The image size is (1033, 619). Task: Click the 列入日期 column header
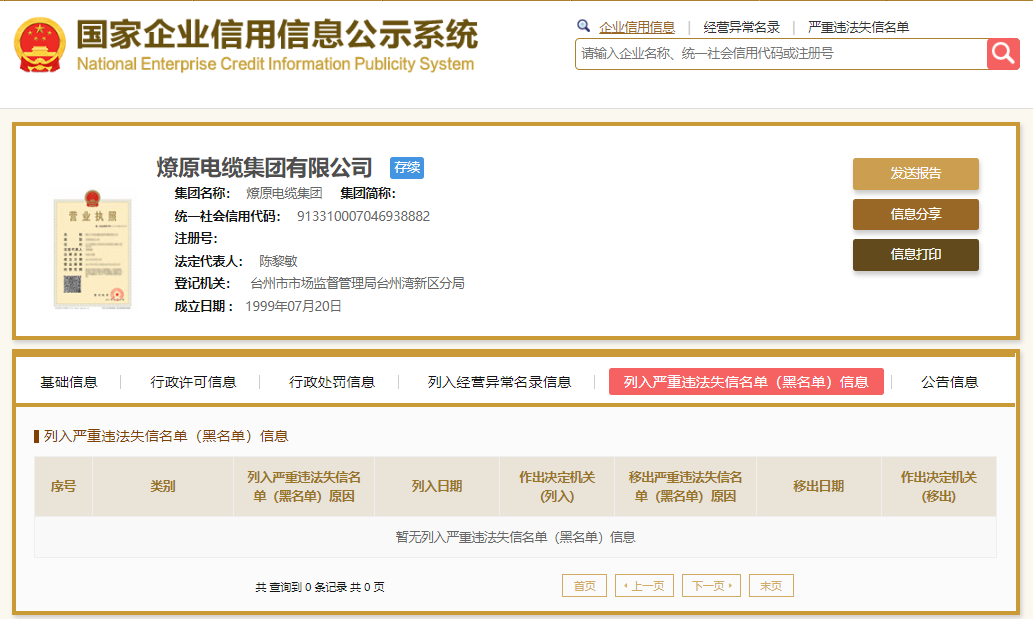pyautogui.click(x=437, y=487)
